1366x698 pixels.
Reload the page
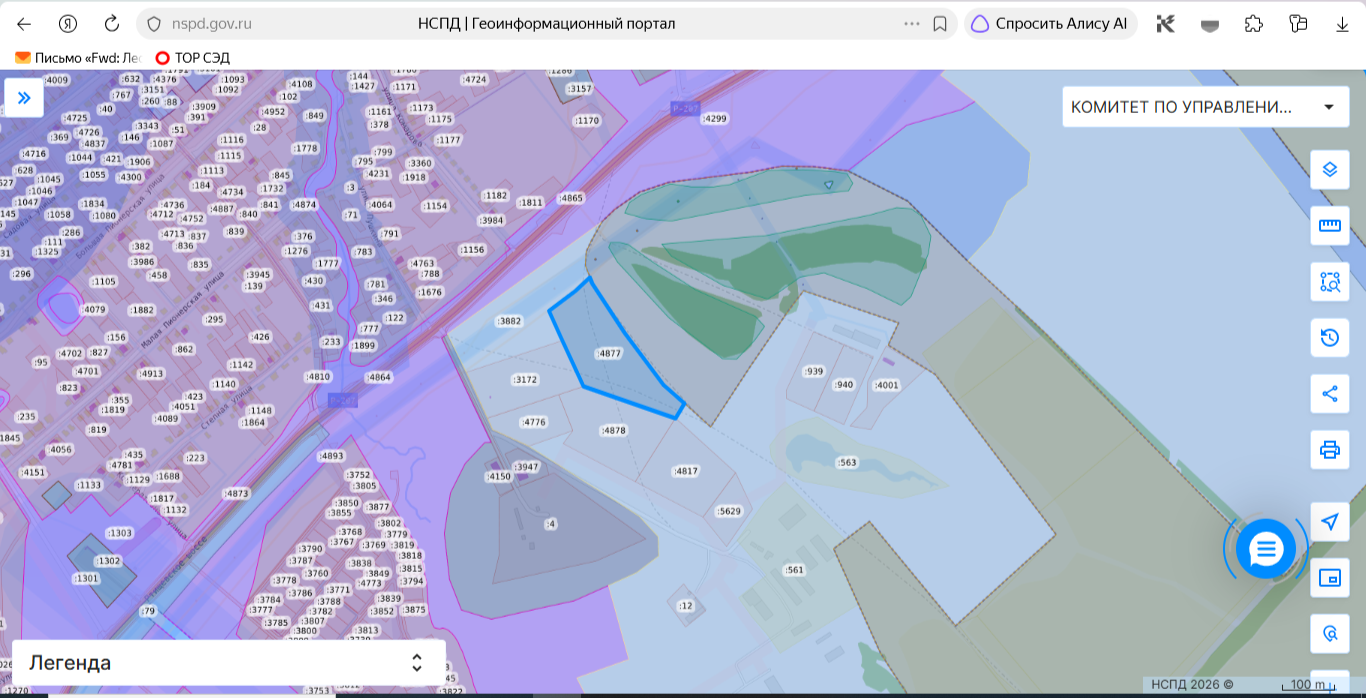tap(112, 24)
